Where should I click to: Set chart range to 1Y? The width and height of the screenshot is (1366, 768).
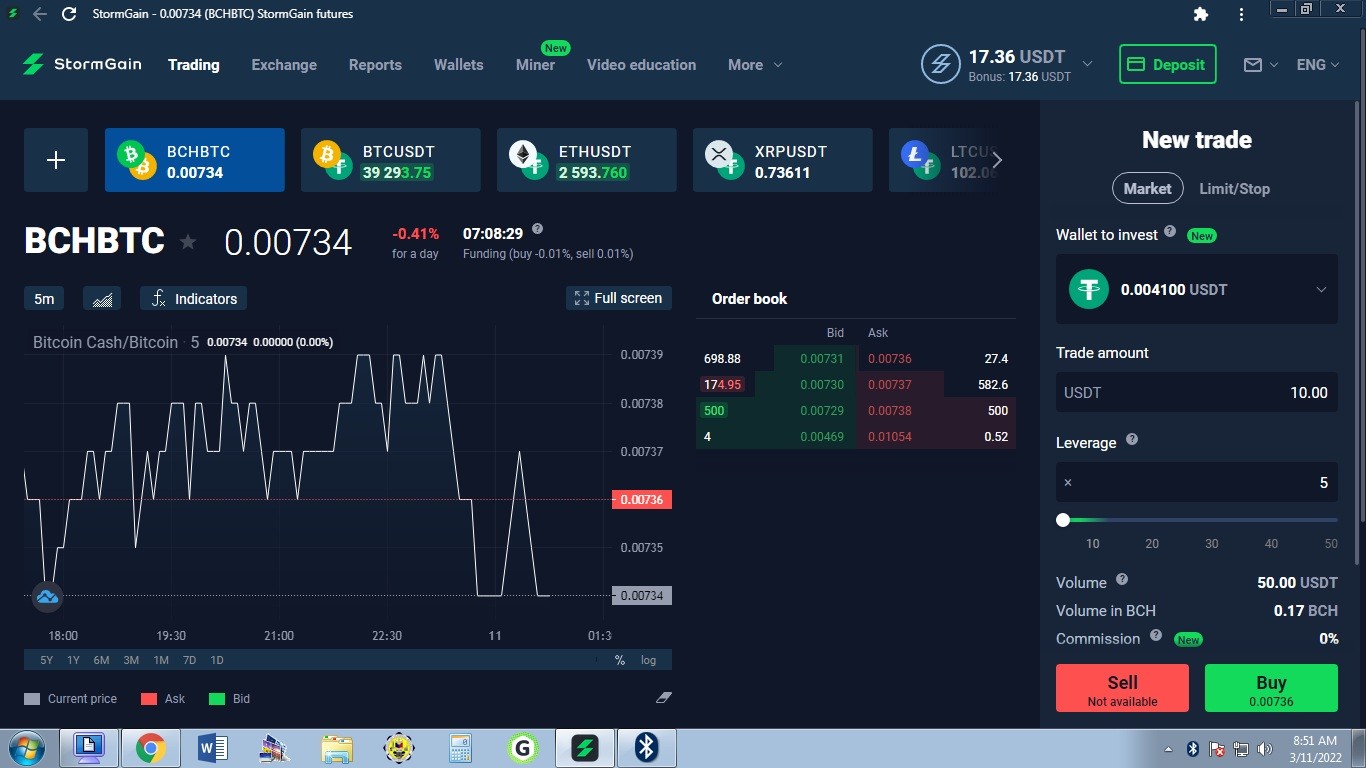click(x=73, y=660)
